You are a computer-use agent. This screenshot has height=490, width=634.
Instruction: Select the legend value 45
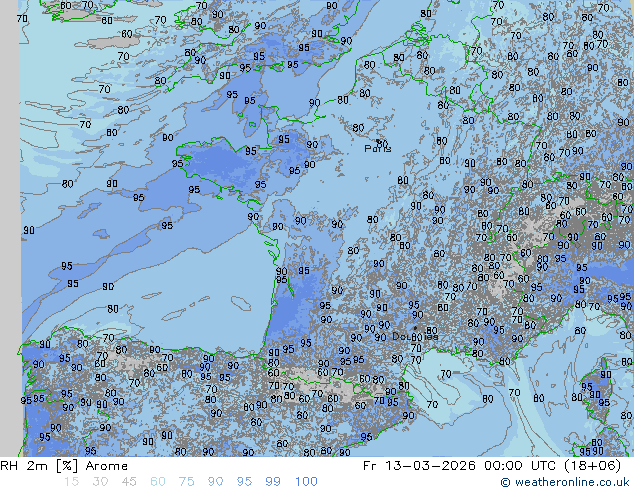(129, 482)
